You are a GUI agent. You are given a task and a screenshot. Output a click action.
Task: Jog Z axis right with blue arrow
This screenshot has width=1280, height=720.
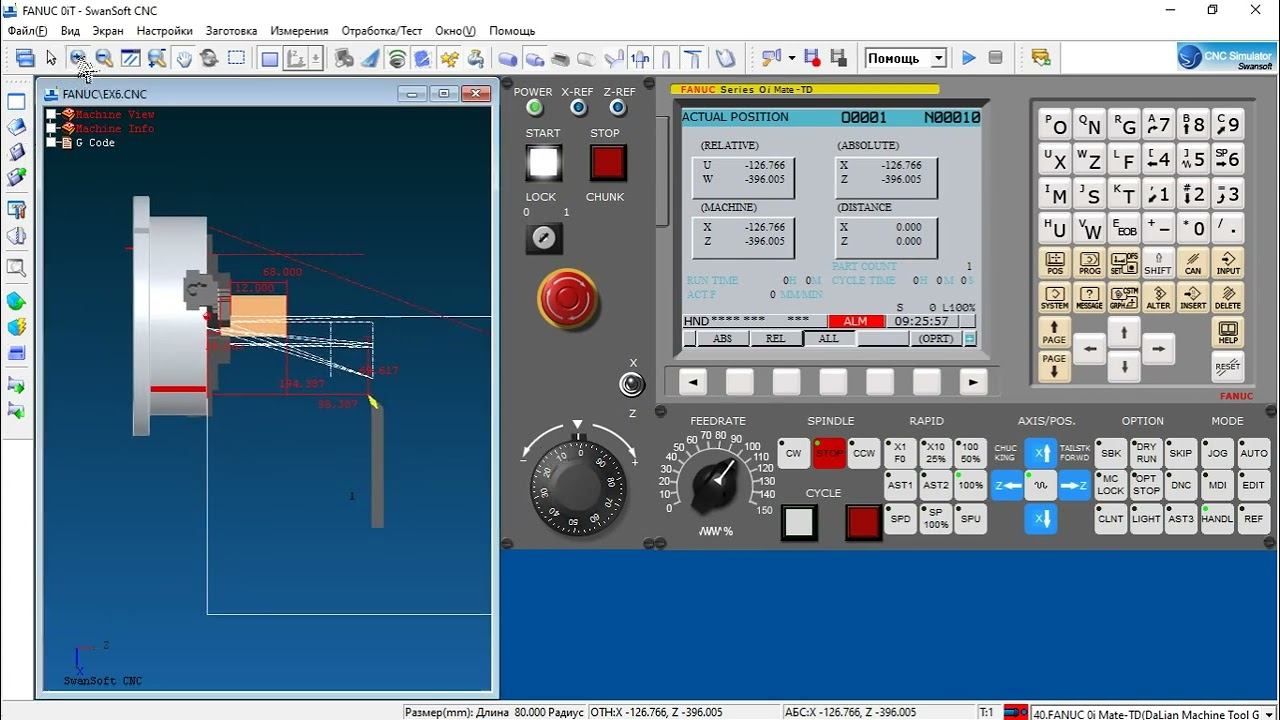[x=1074, y=486]
